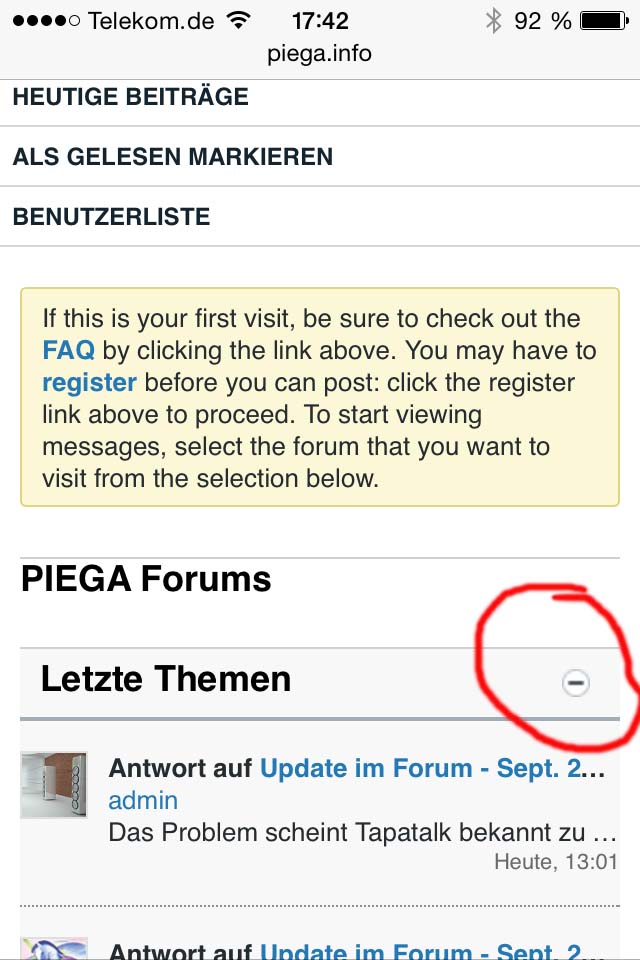Tap the Letzte Themen header title
640x960 pixels.
coord(165,679)
